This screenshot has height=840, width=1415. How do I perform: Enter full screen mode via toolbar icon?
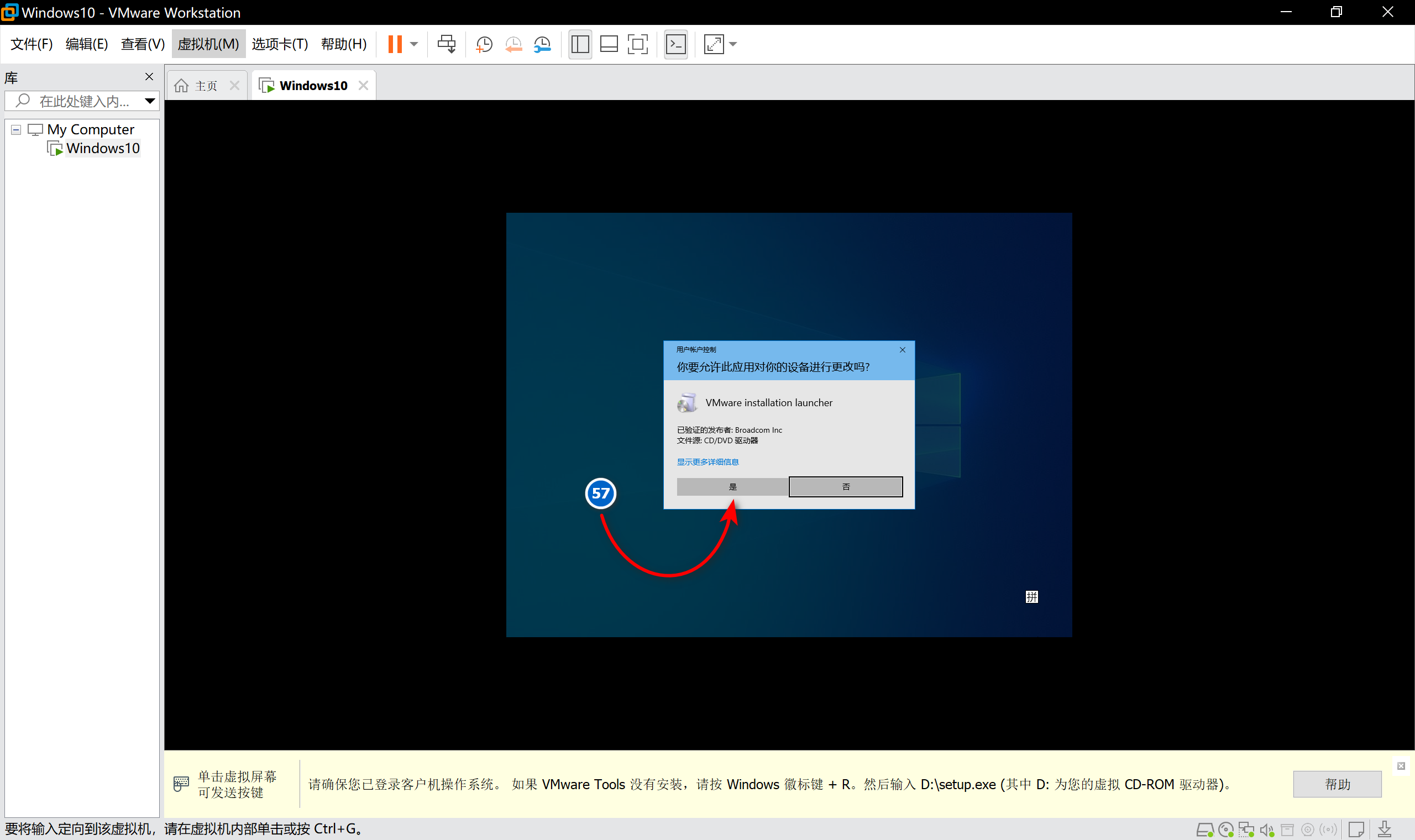(638, 44)
